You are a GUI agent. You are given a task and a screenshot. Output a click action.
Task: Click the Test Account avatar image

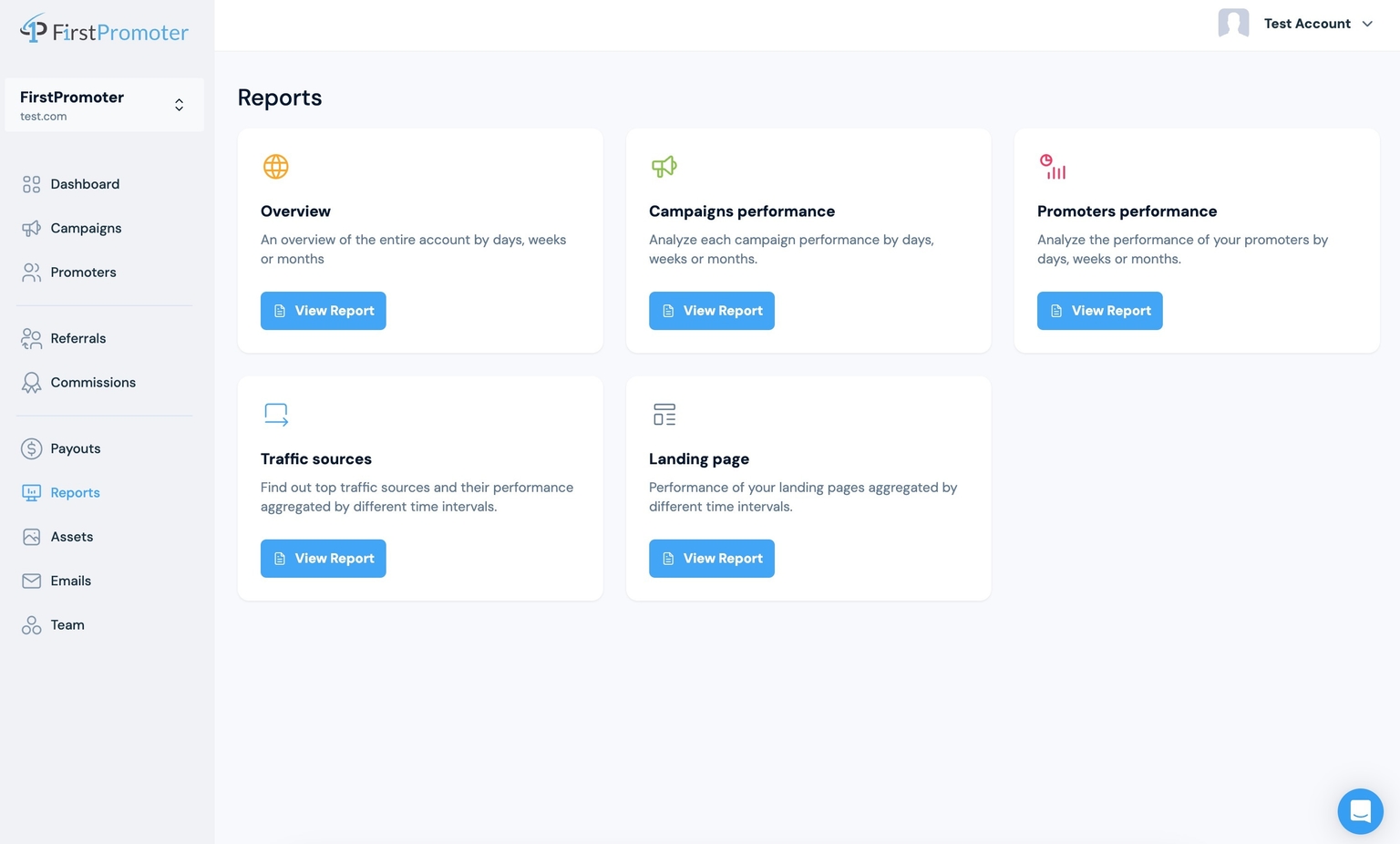tap(1233, 23)
